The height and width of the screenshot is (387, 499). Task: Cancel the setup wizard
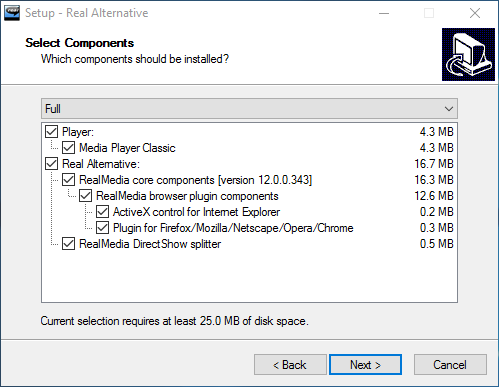[450, 365]
